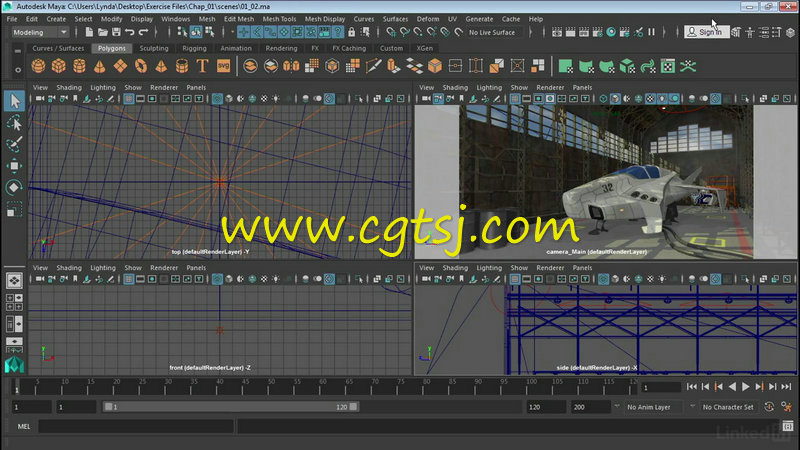Create a polygon cube from the shelf
Viewport: 800px width, 450px height.
(x=59, y=66)
